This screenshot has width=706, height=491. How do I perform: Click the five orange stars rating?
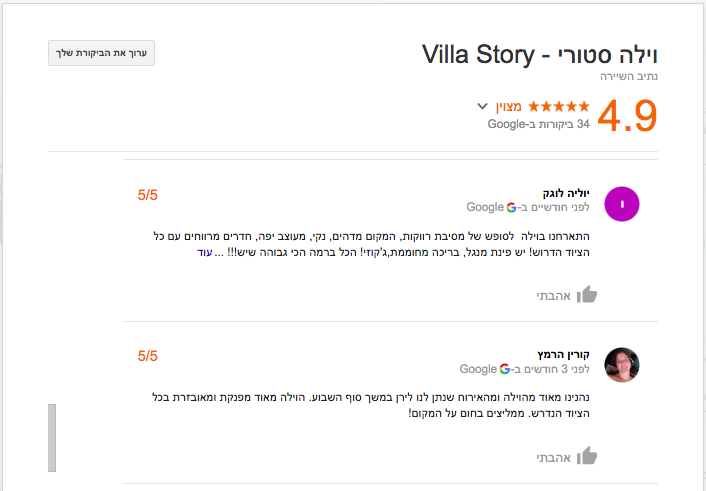click(558, 106)
